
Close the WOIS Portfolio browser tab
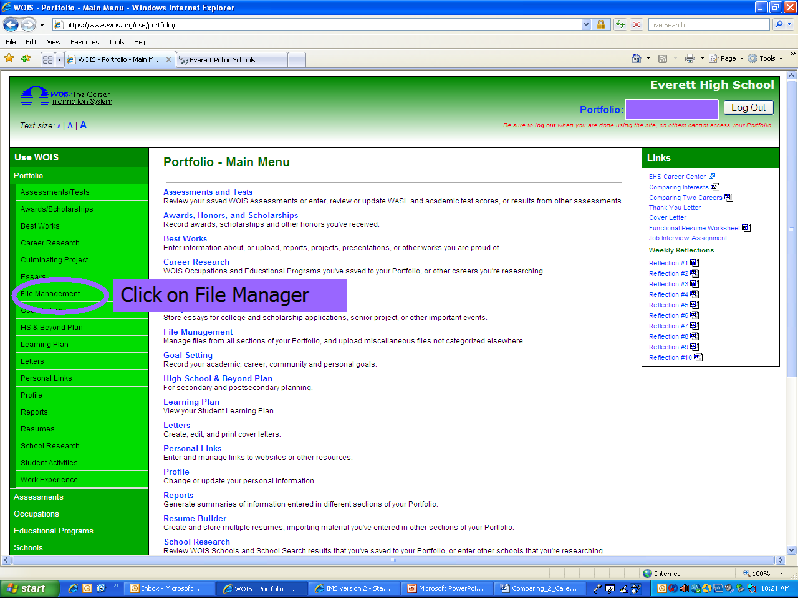pyautogui.click(x=168, y=60)
